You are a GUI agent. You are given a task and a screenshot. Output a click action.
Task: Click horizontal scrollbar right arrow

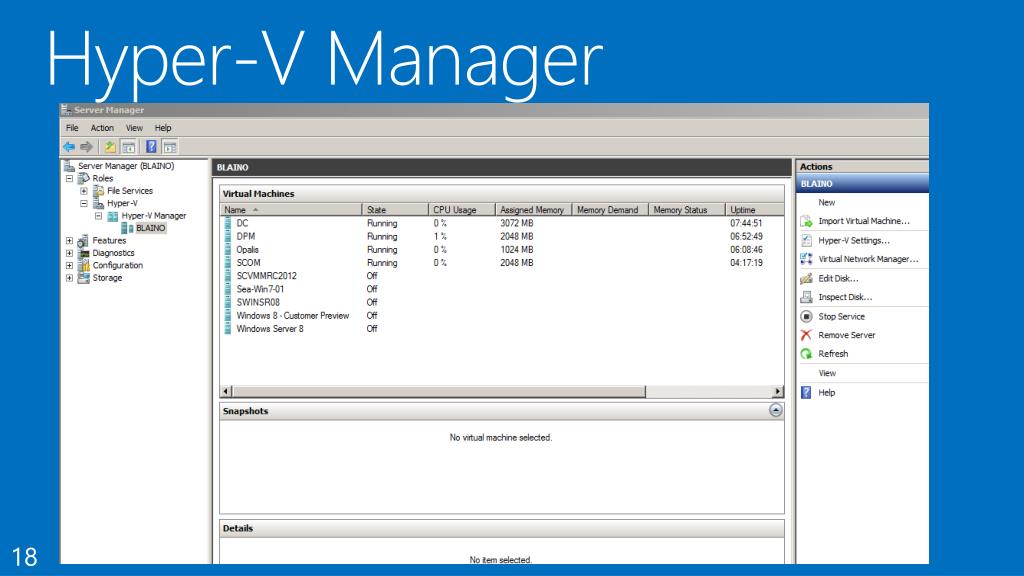(778, 391)
